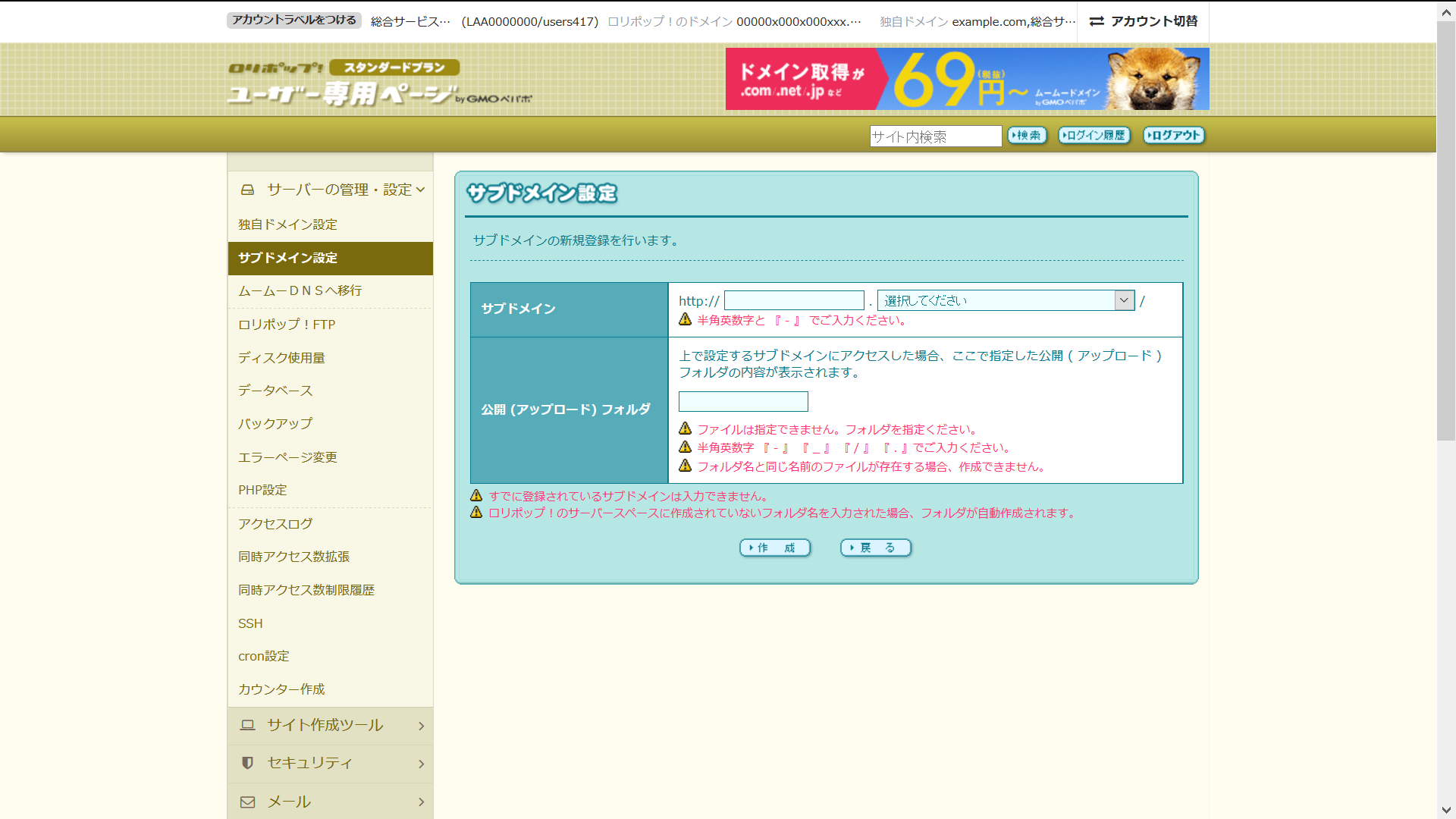Click the アカウント切替 swap arrows icon
The width and height of the screenshot is (1456, 819).
[1097, 21]
